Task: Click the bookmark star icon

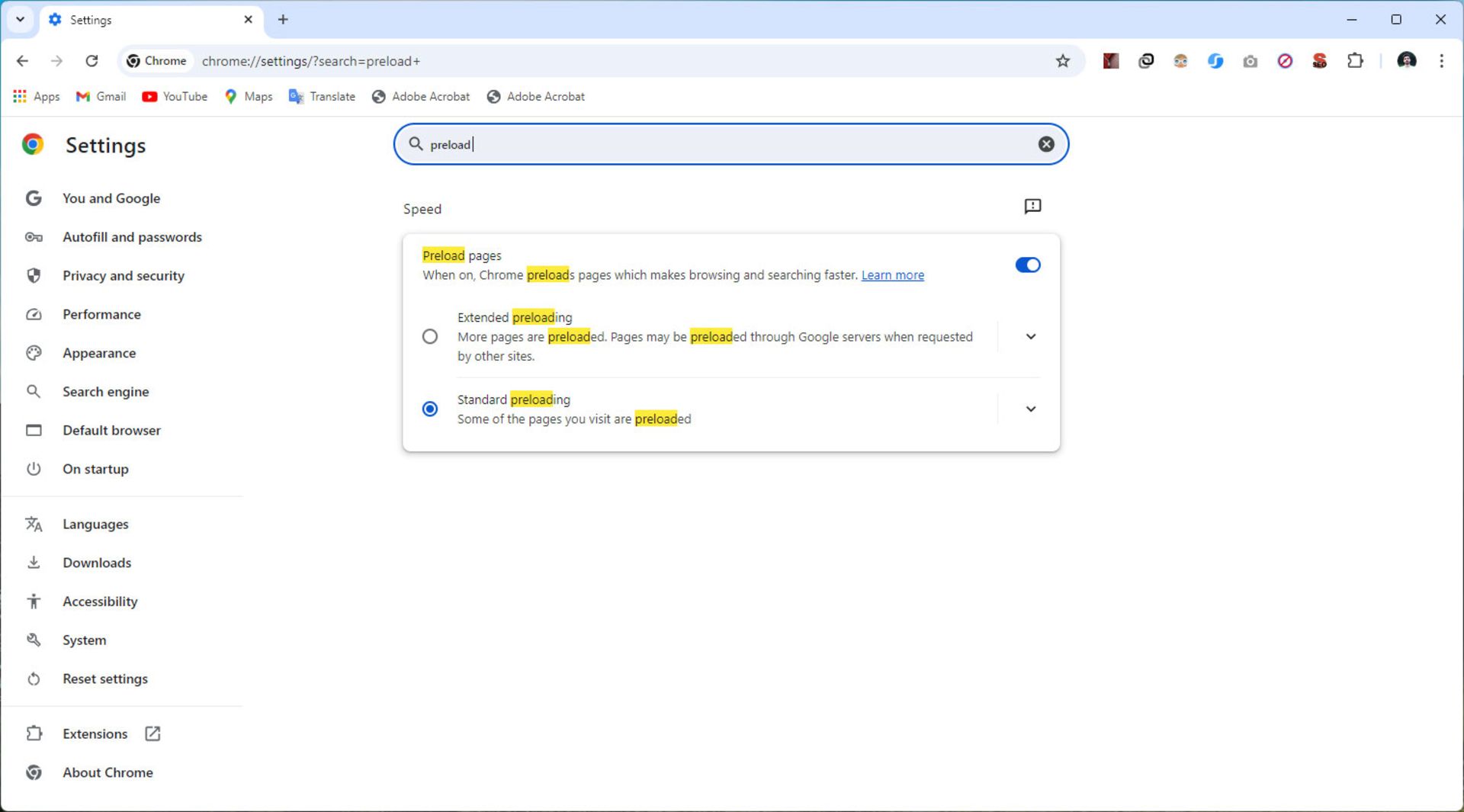Action: tap(1062, 61)
